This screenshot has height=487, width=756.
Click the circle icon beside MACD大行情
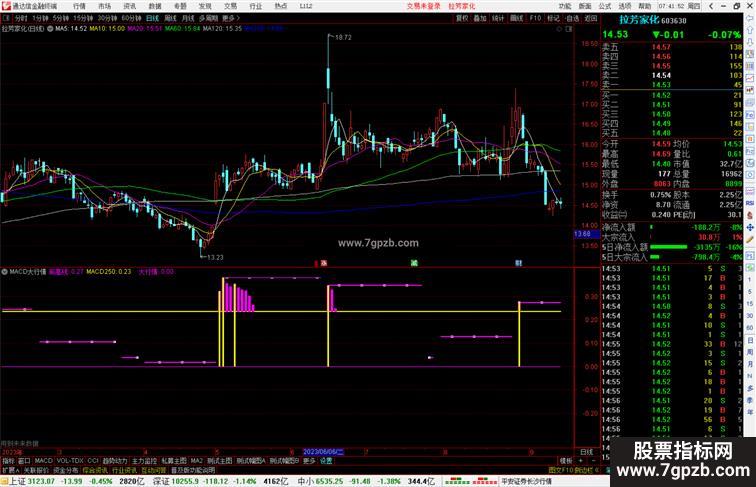point(4,272)
